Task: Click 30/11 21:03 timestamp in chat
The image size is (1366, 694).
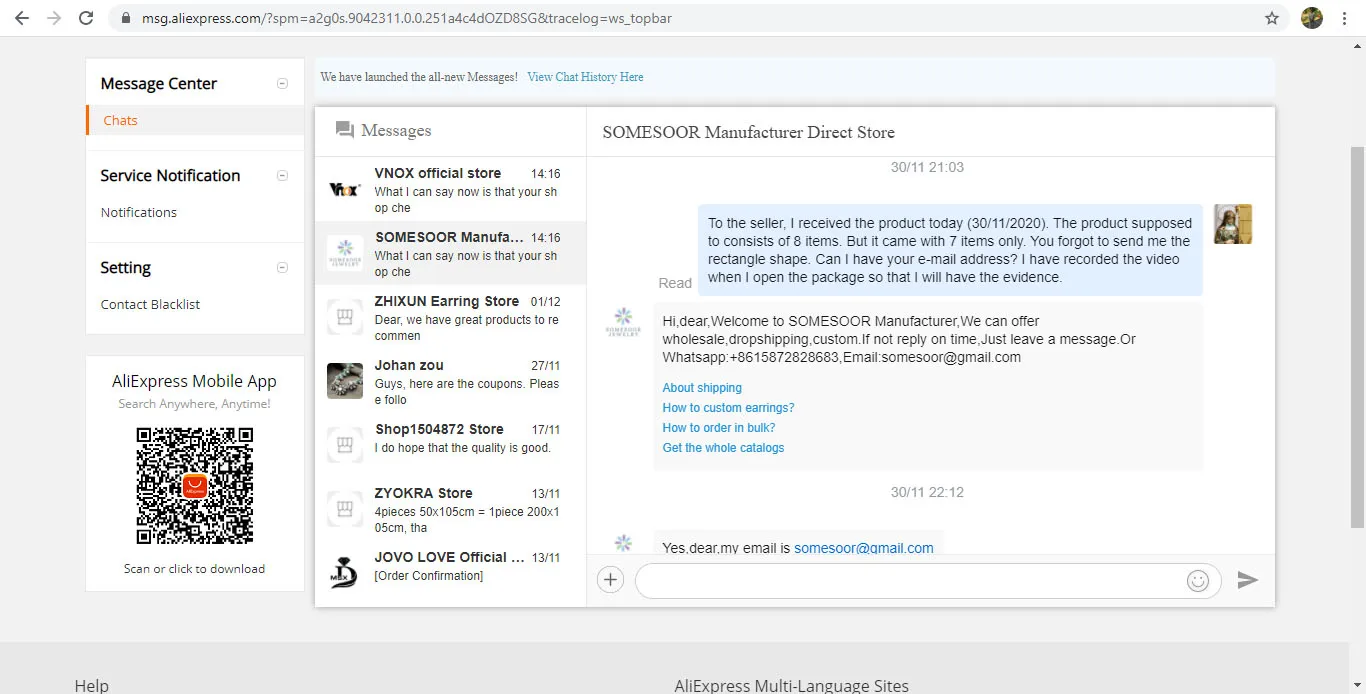Action: (927, 167)
